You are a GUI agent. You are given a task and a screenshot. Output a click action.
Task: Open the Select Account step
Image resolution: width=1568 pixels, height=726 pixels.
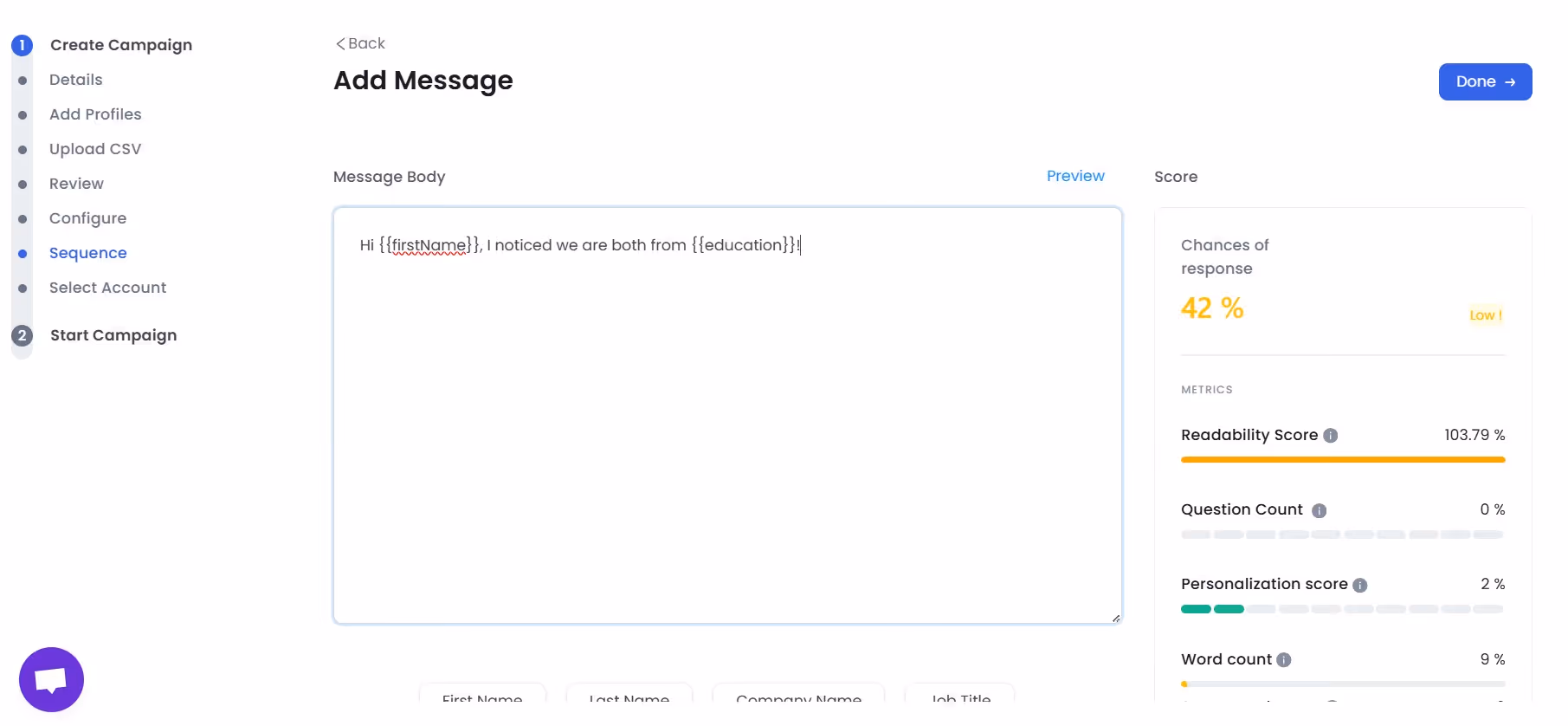click(x=107, y=288)
